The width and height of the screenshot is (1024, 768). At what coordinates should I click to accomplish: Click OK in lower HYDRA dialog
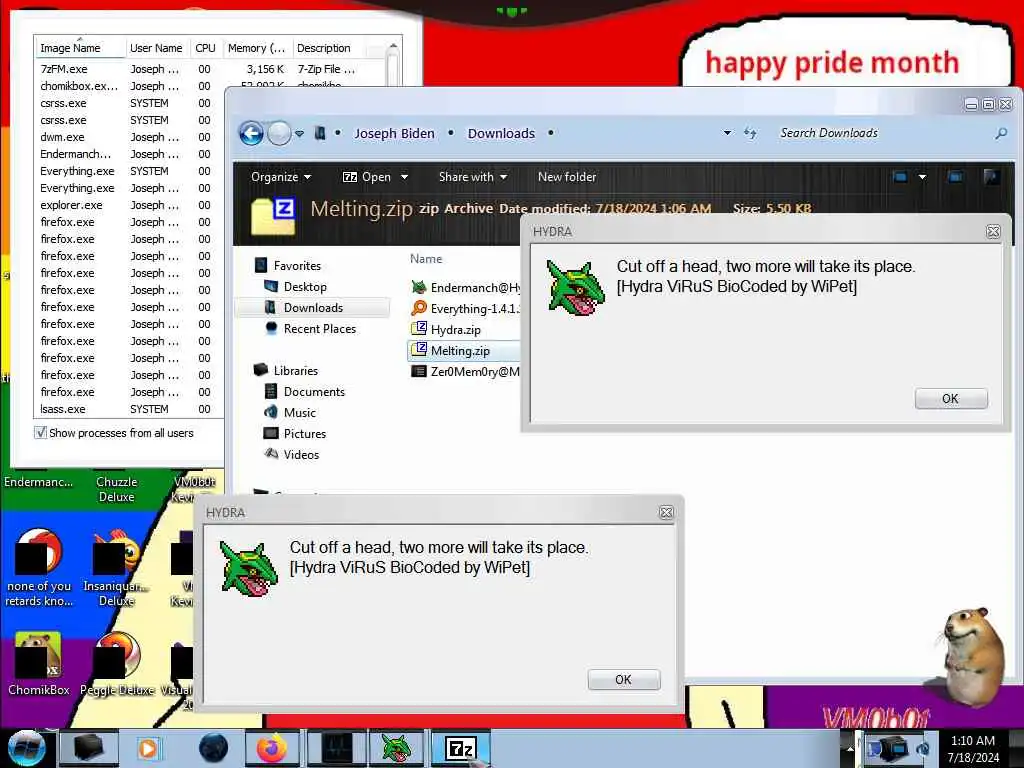624,680
